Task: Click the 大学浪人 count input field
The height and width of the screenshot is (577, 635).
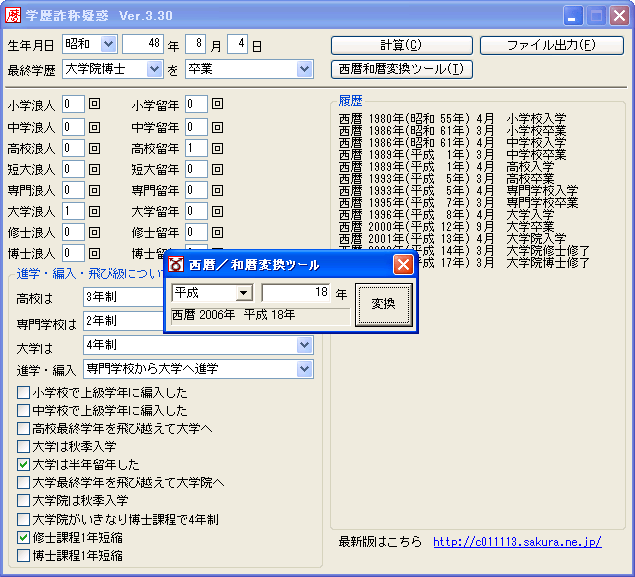Action: coord(73,211)
